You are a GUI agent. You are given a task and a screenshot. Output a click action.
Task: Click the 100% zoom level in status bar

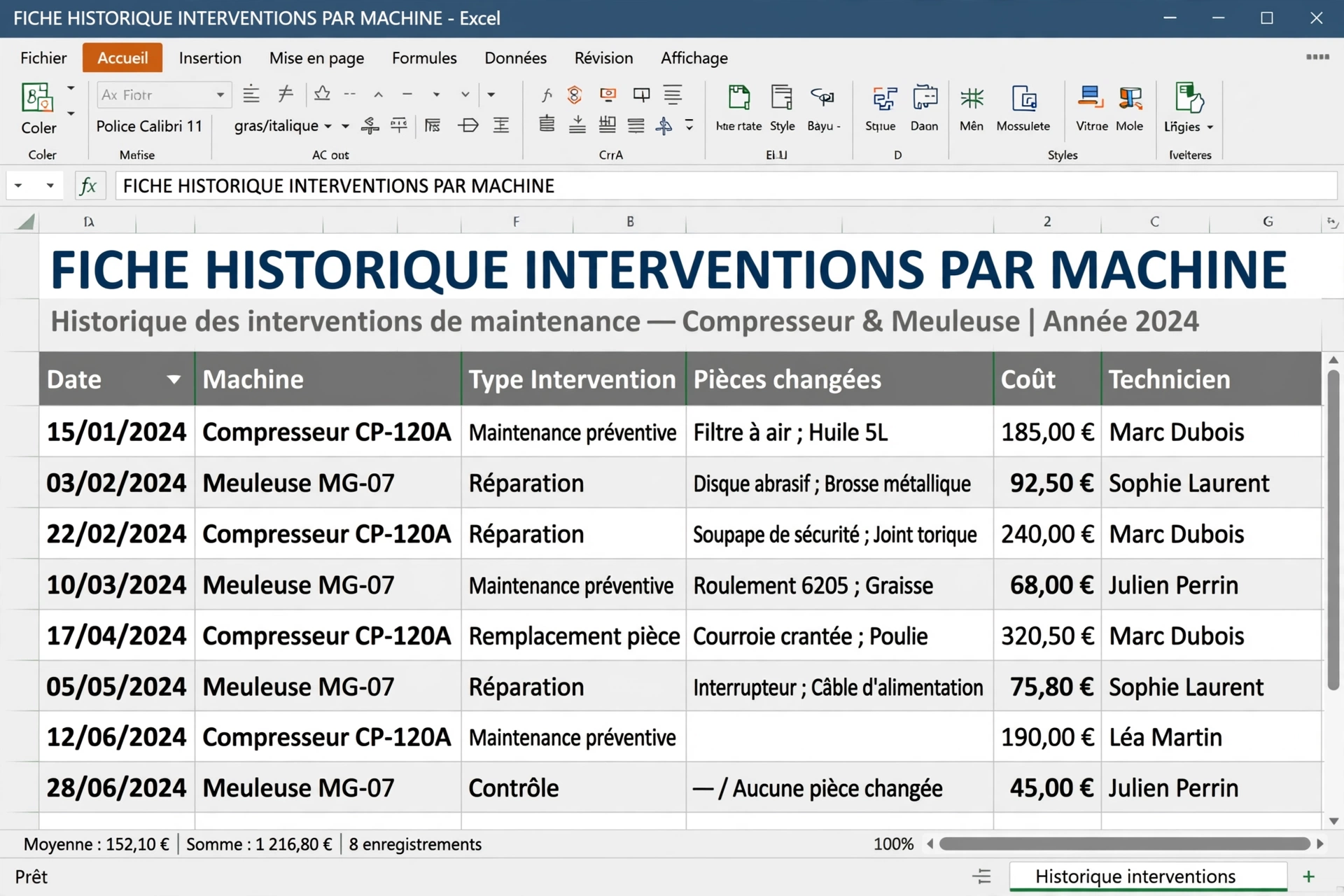pos(893,844)
